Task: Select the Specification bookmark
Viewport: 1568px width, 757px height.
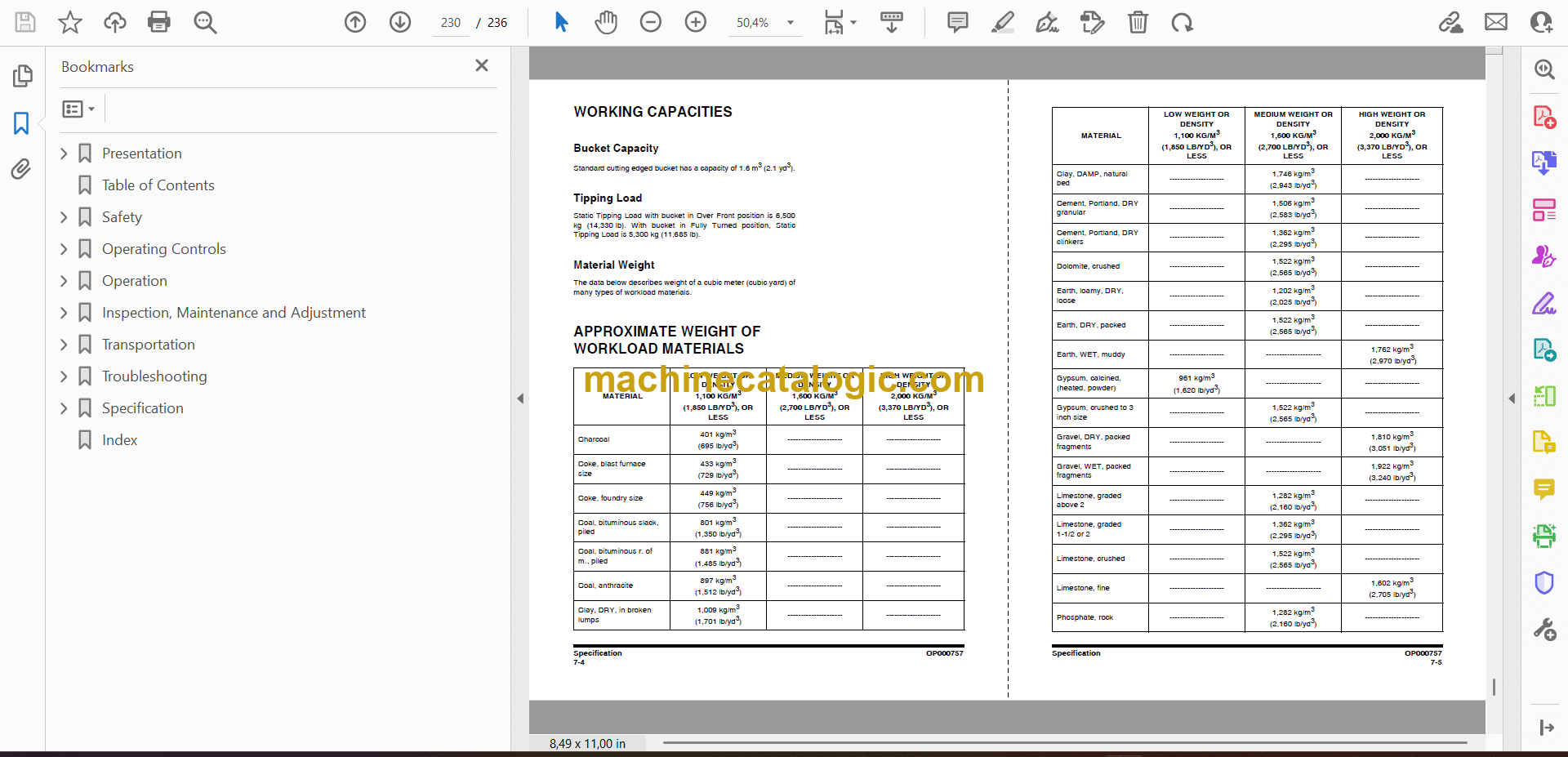Action: [143, 408]
